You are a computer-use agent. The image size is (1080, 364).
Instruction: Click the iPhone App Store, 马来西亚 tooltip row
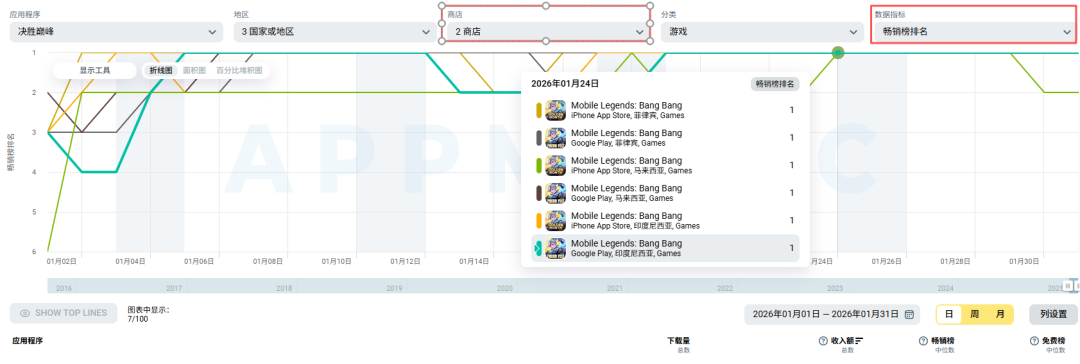(665, 165)
